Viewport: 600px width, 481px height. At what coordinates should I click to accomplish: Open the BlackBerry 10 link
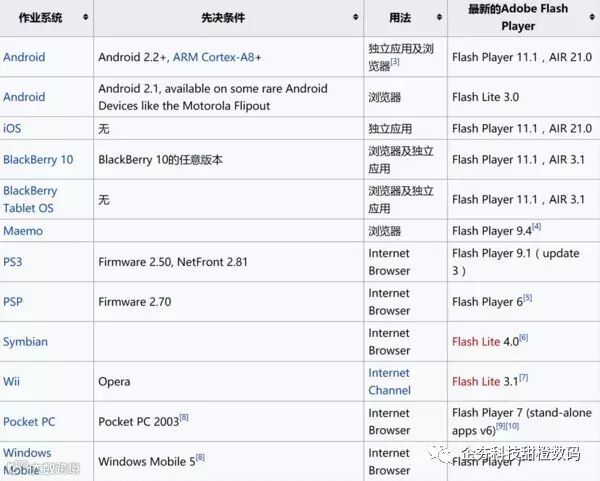[38, 160]
